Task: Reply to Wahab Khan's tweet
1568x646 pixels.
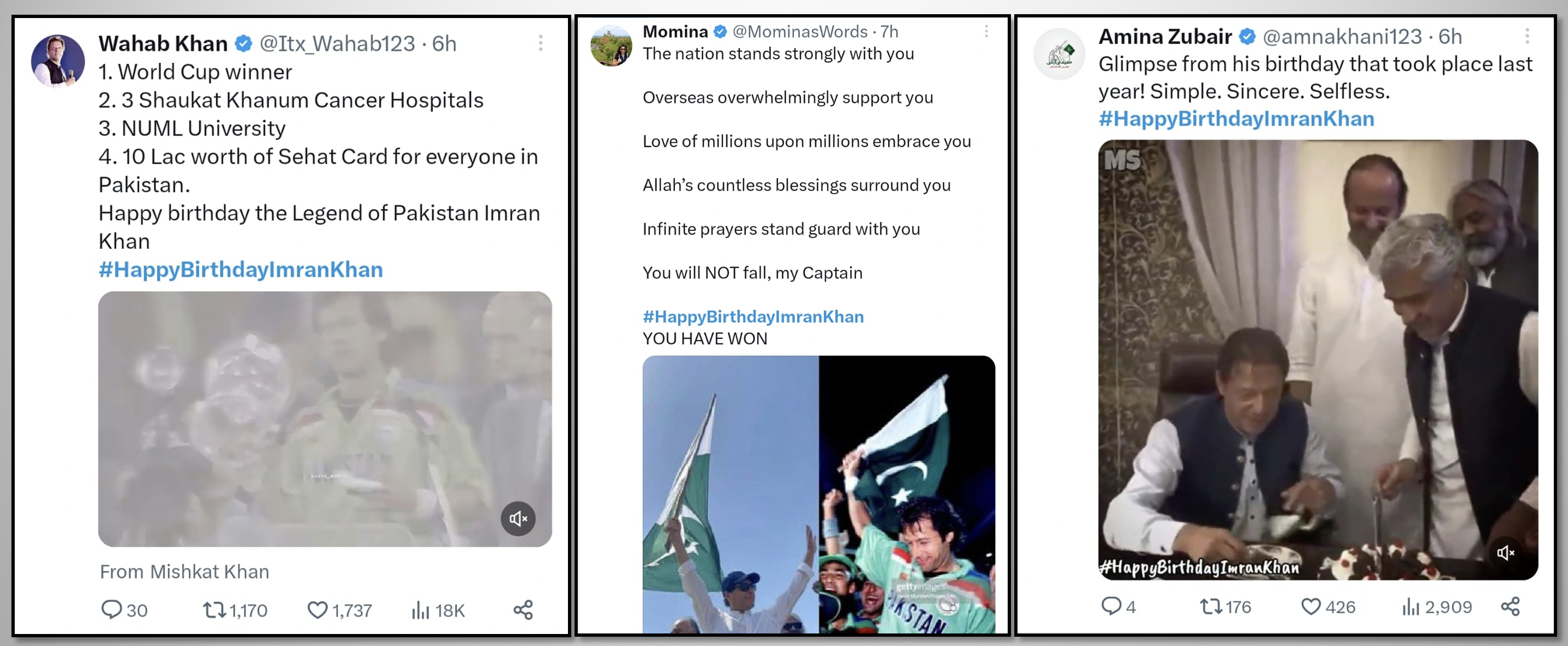Action: click(x=111, y=609)
